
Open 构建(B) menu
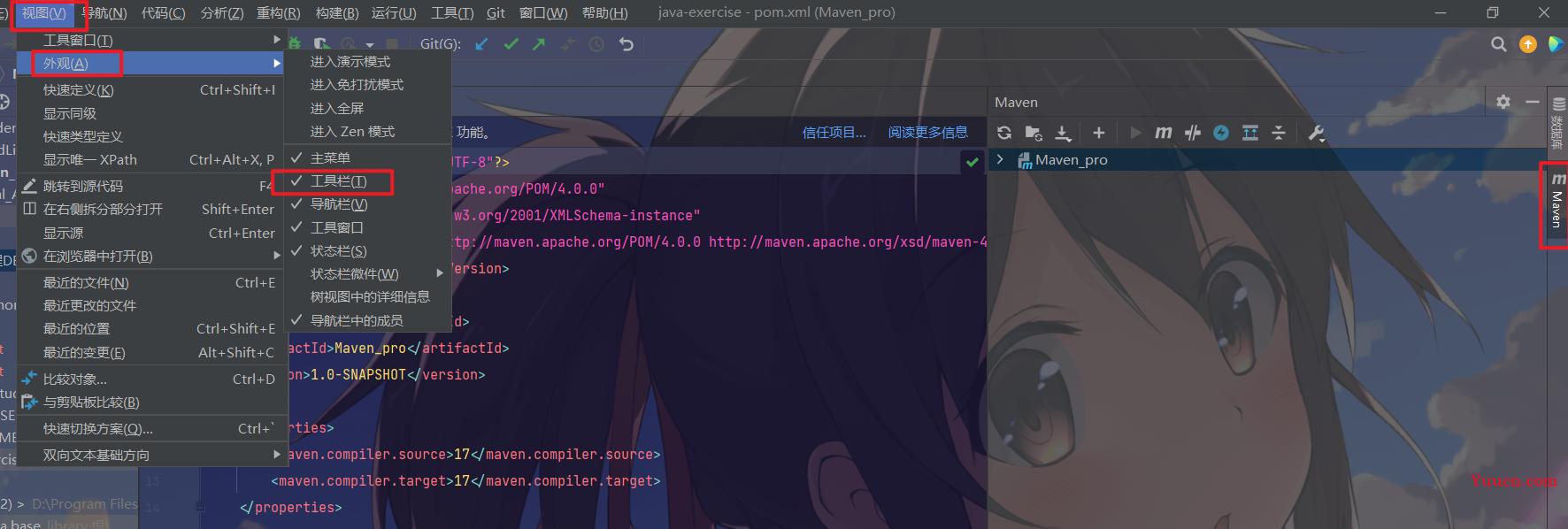337,13
